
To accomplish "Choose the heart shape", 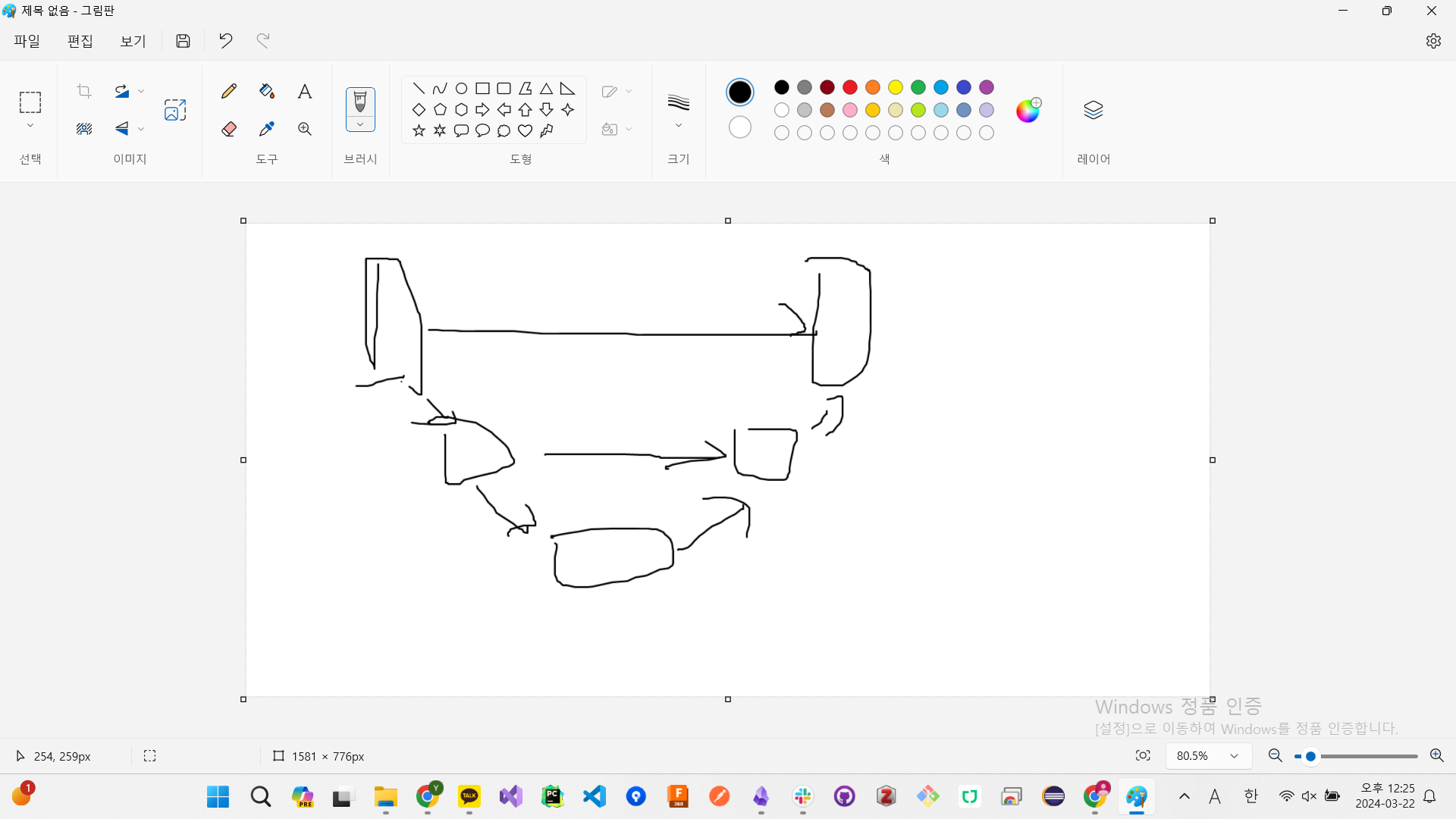I will coord(525,130).
